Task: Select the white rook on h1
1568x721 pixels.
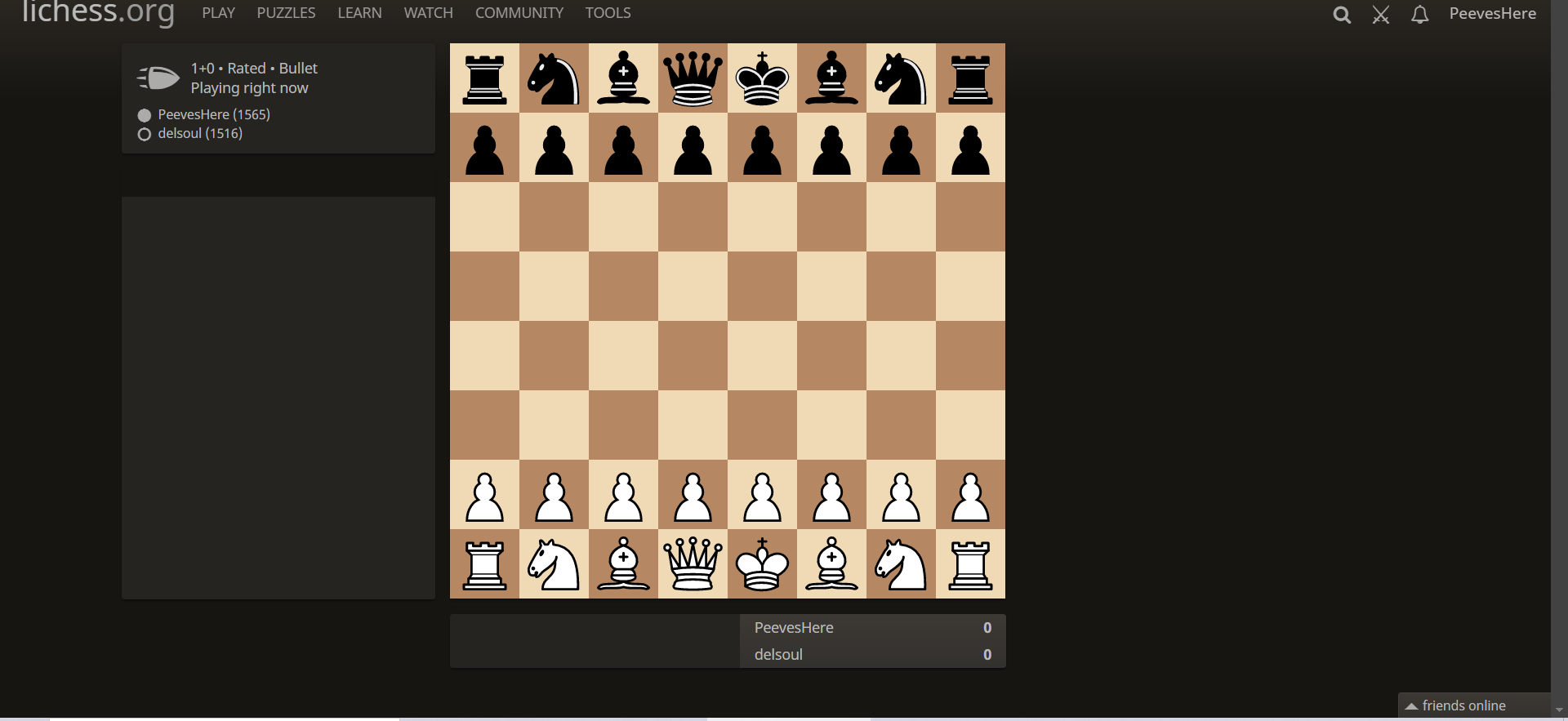Action: [970, 564]
